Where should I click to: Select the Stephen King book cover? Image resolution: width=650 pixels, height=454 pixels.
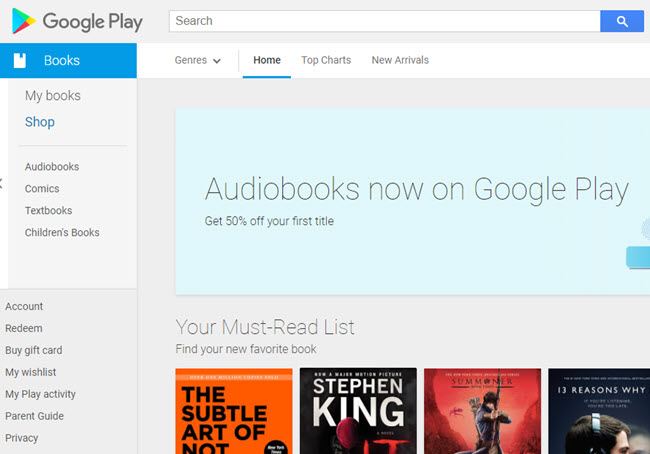358,410
